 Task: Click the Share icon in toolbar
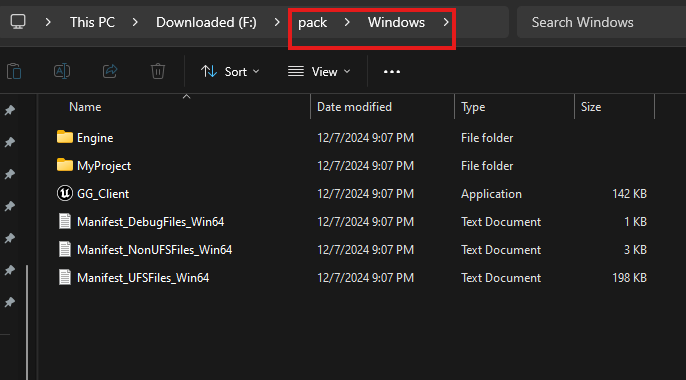pos(110,71)
